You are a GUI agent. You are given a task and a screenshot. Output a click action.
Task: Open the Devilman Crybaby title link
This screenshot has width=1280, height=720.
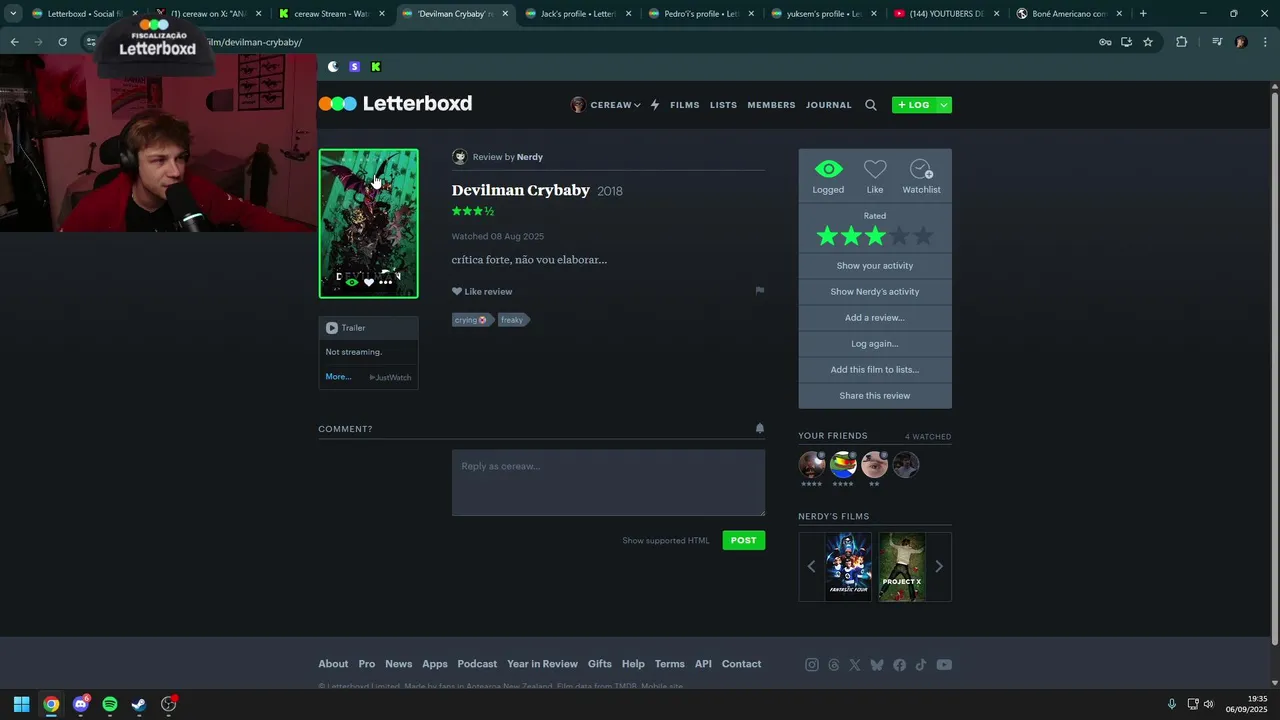point(520,190)
